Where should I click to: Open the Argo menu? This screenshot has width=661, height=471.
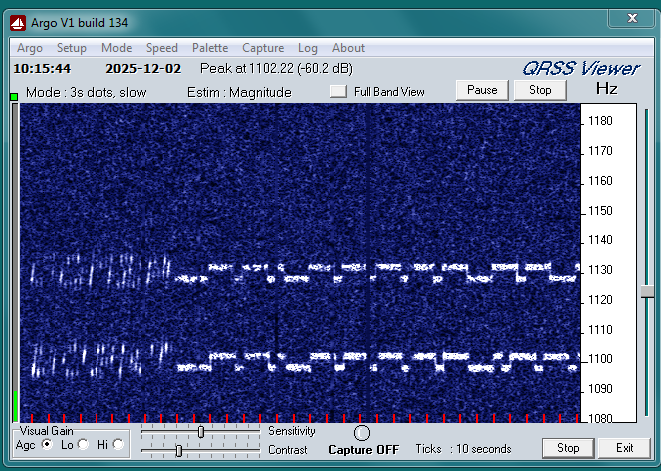[30, 48]
